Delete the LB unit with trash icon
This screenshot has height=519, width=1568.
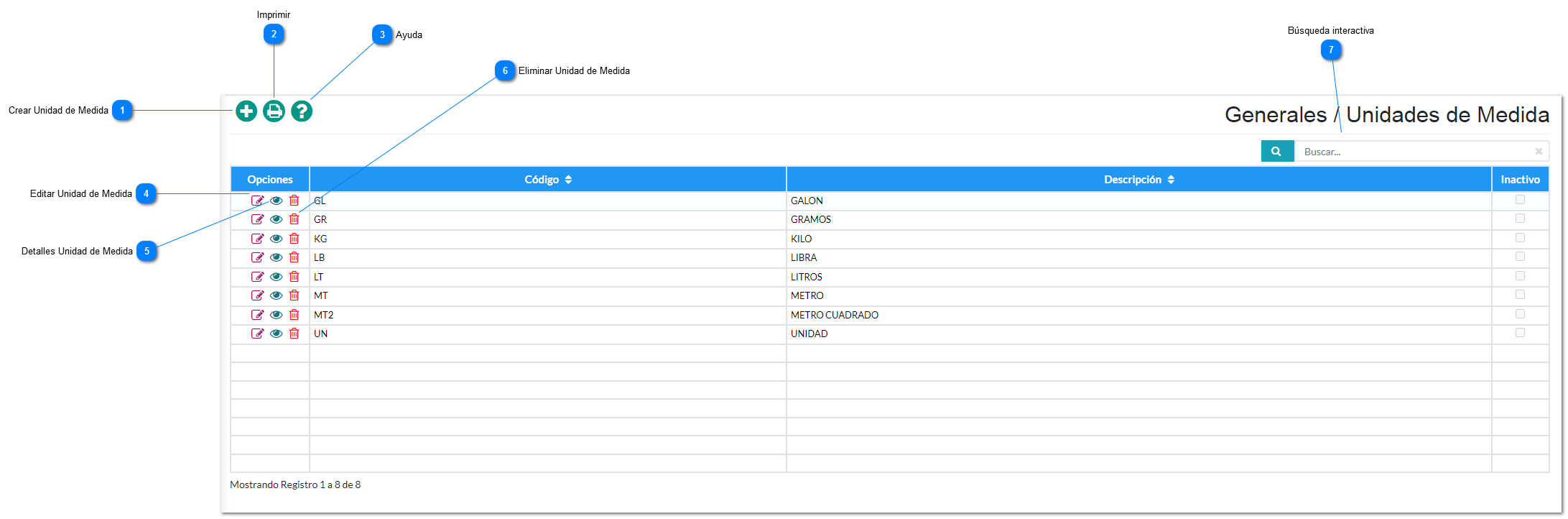pyautogui.click(x=294, y=257)
